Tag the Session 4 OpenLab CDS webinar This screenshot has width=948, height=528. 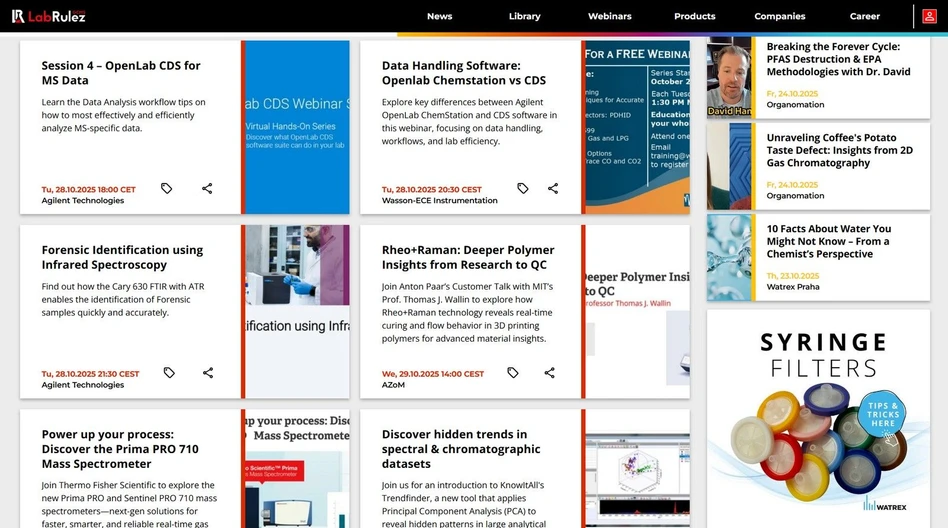[166, 189]
